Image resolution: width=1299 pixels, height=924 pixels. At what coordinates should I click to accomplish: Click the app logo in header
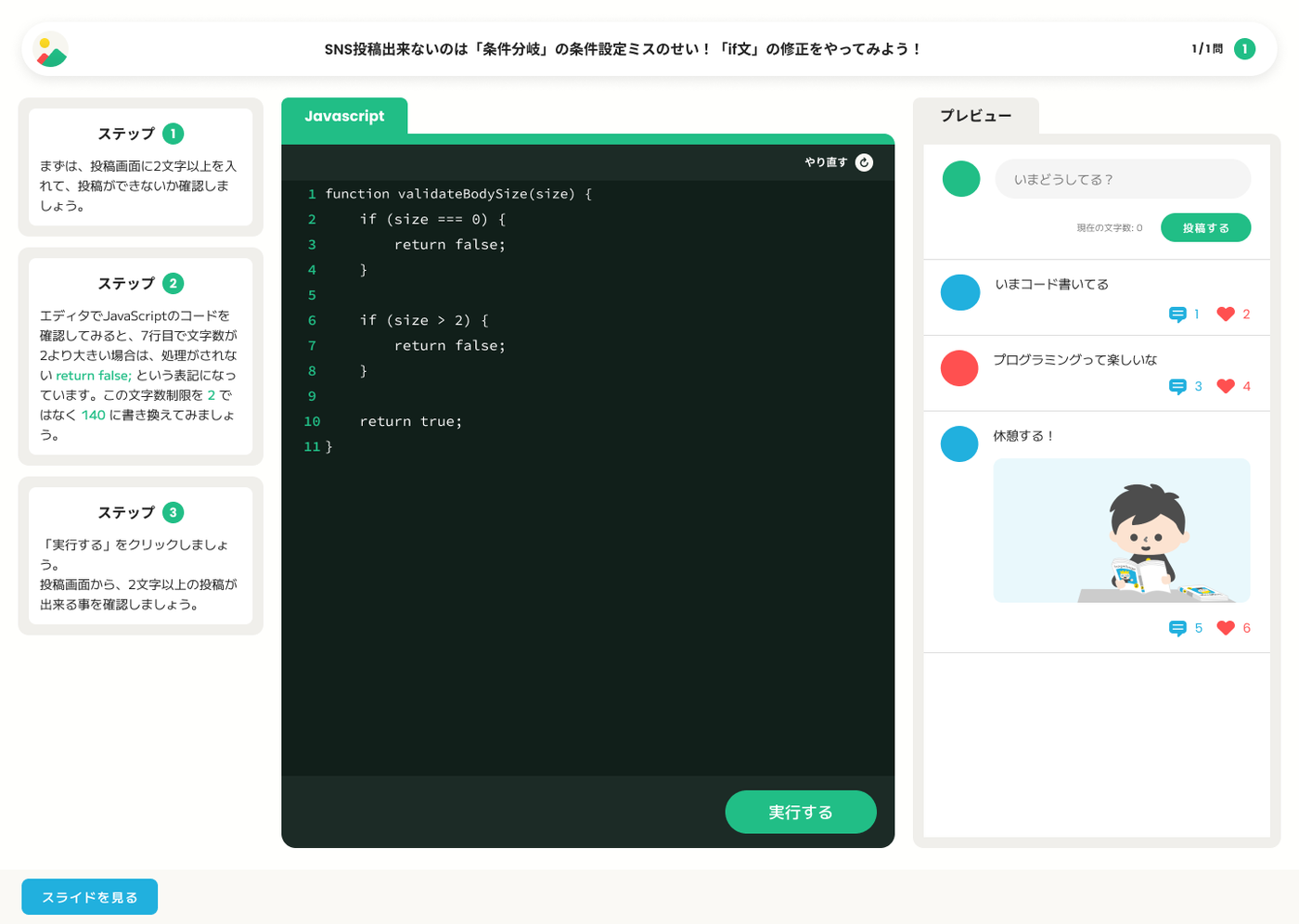51,49
